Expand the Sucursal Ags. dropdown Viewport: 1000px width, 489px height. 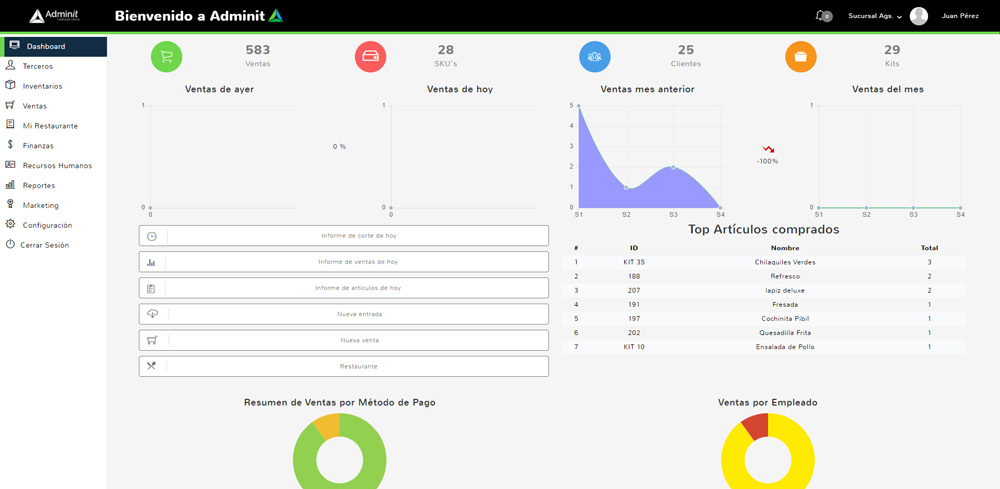pos(875,16)
